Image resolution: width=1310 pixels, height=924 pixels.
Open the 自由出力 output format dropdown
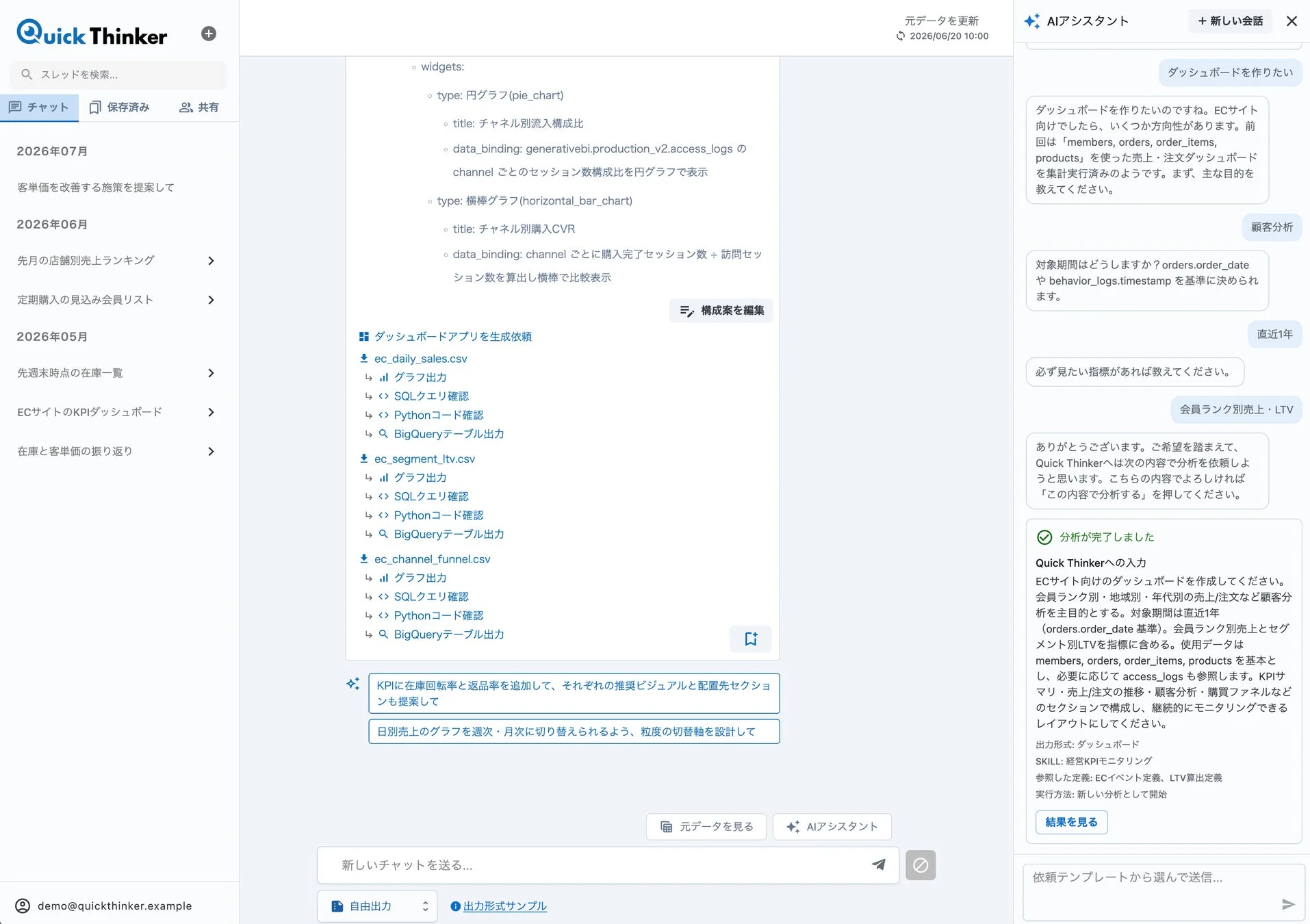click(377, 906)
